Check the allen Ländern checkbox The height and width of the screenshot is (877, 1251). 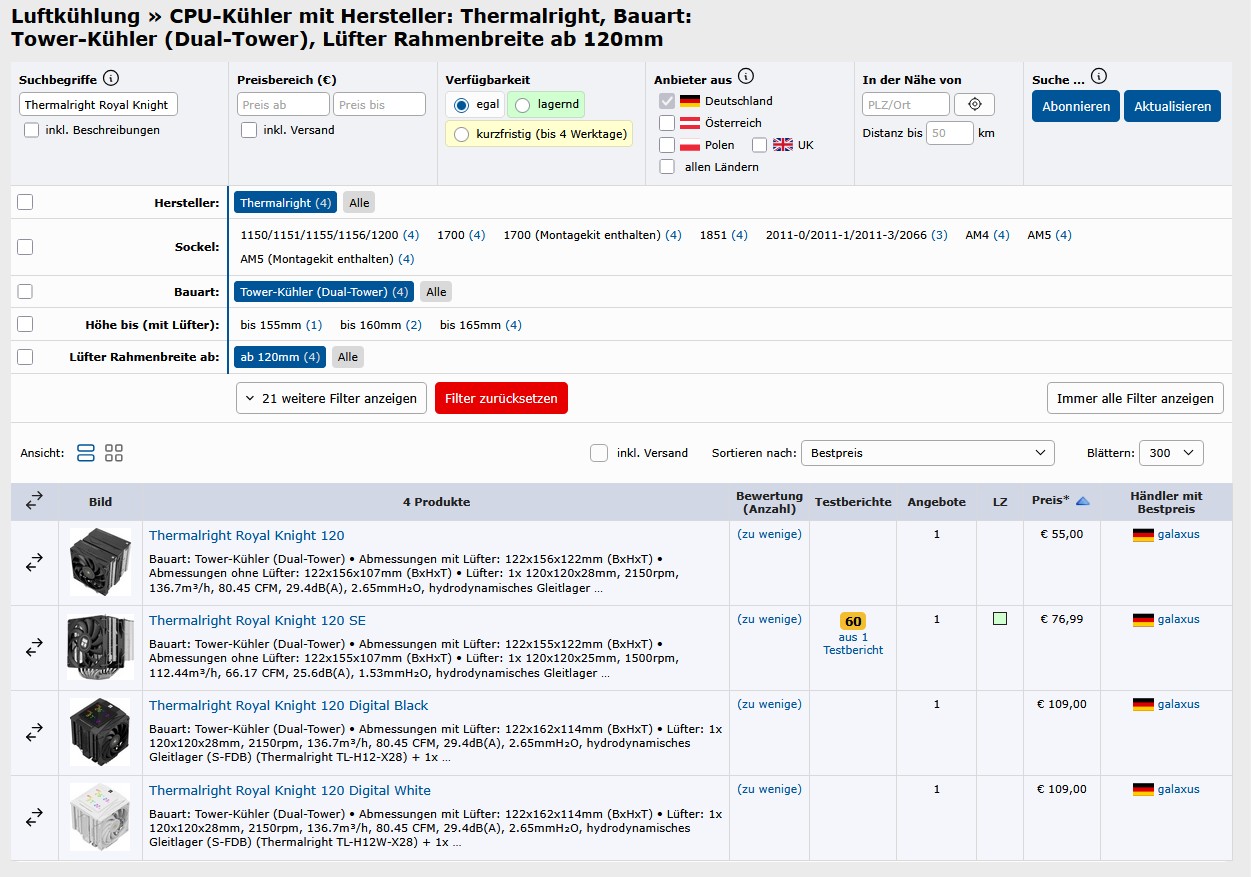point(667,167)
